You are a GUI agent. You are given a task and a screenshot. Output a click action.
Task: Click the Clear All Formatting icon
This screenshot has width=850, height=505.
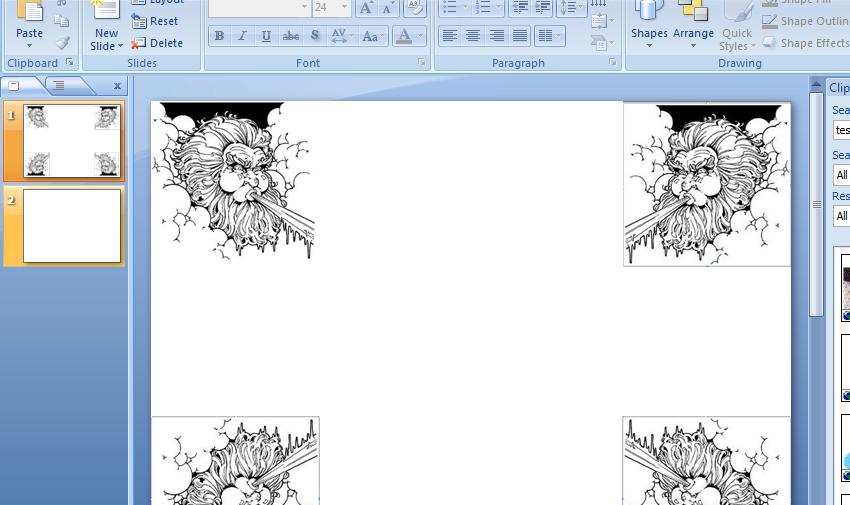click(x=415, y=8)
